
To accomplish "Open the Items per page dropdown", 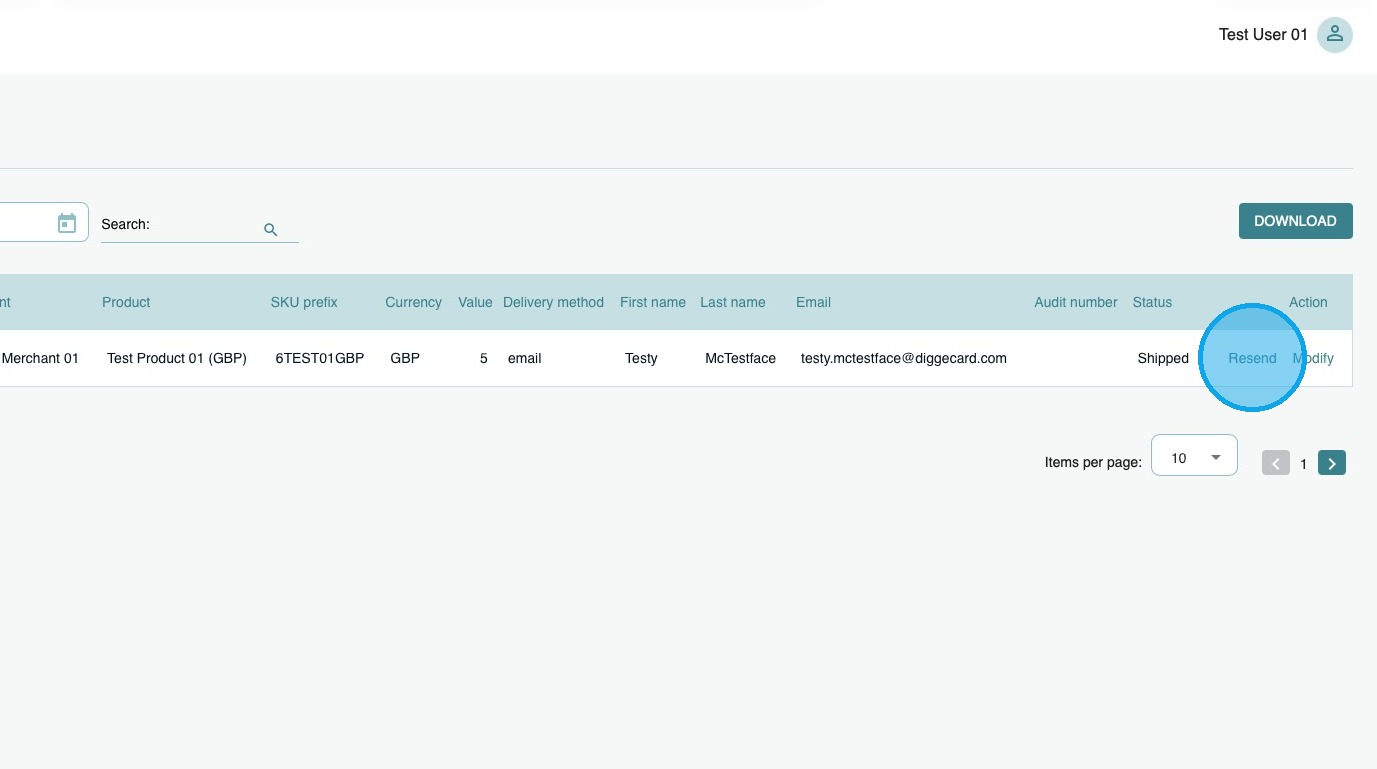I will pyautogui.click(x=1194, y=455).
